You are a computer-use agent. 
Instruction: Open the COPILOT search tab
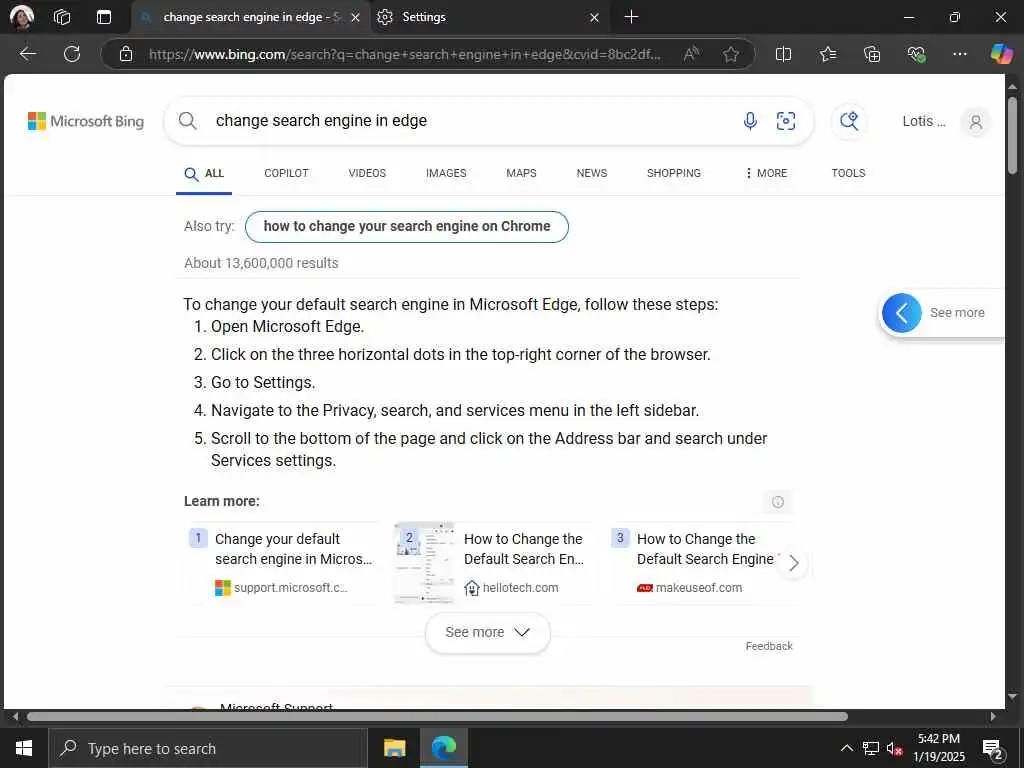point(286,173)
